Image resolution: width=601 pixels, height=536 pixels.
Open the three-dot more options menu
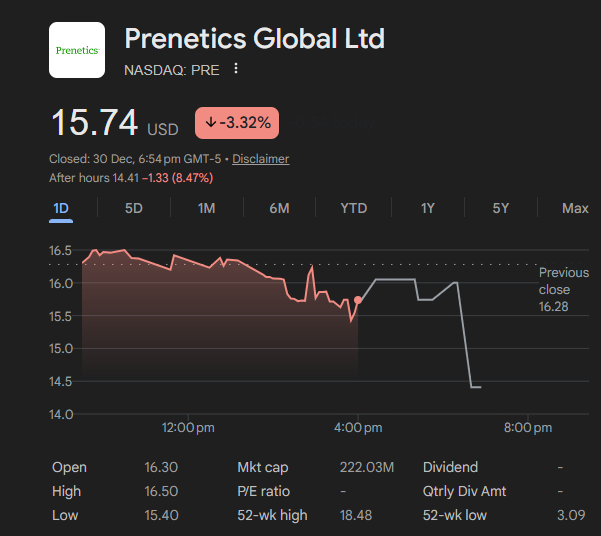pyautogui.click(x=236, y=69)
